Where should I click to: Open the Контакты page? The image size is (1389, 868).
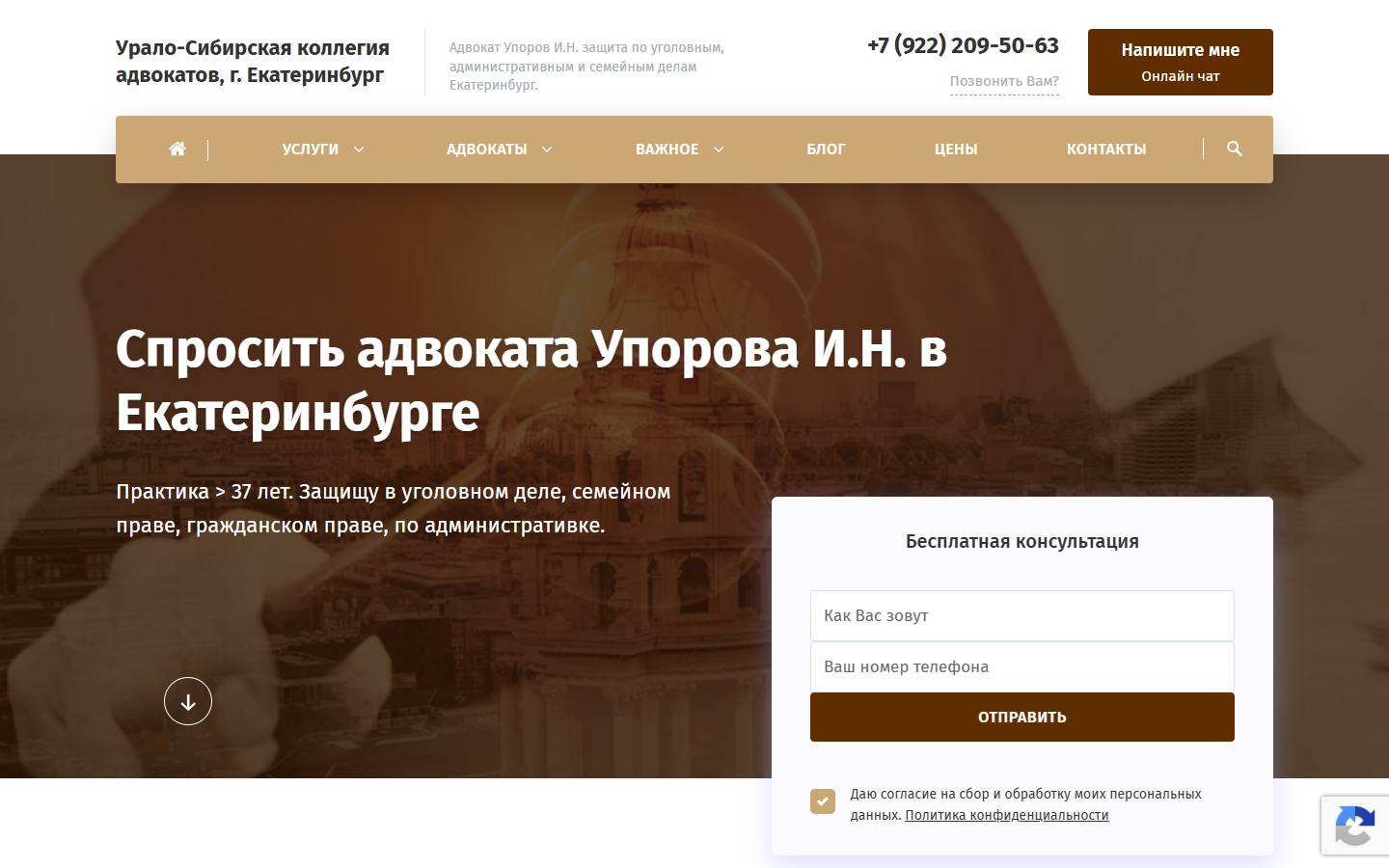click(1106, 149)
